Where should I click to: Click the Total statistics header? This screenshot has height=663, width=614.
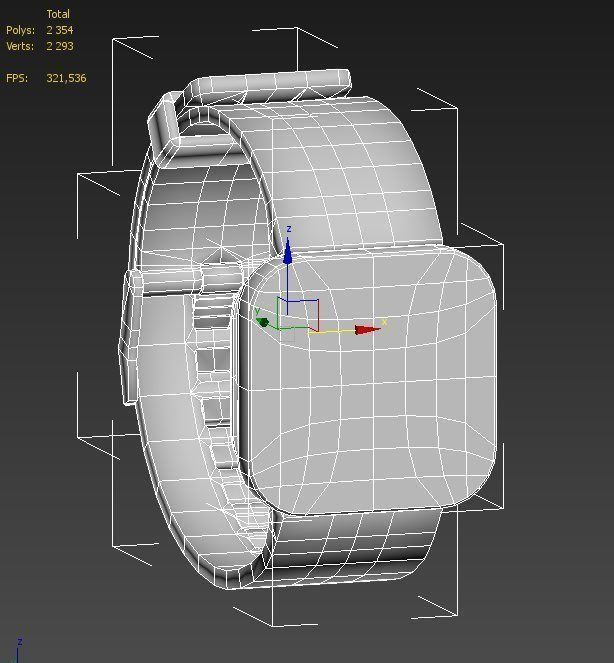pyautogui.click(x=58, y=14)
